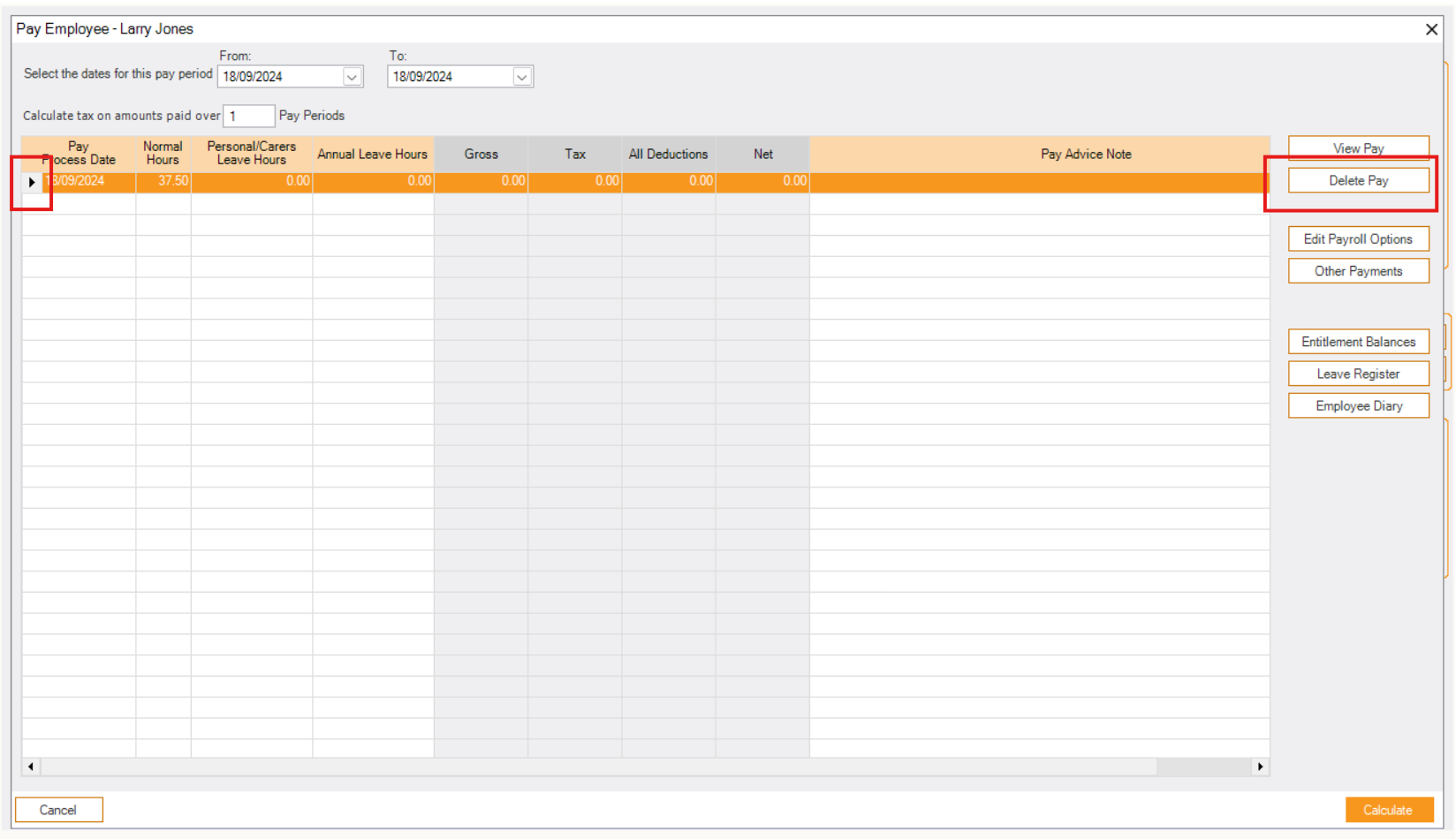Click the All Deductions column header

coord(669,154)
